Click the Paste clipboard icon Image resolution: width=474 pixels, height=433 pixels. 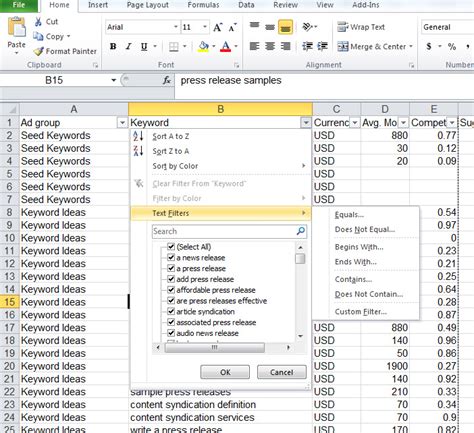click(x=16, y=28)
